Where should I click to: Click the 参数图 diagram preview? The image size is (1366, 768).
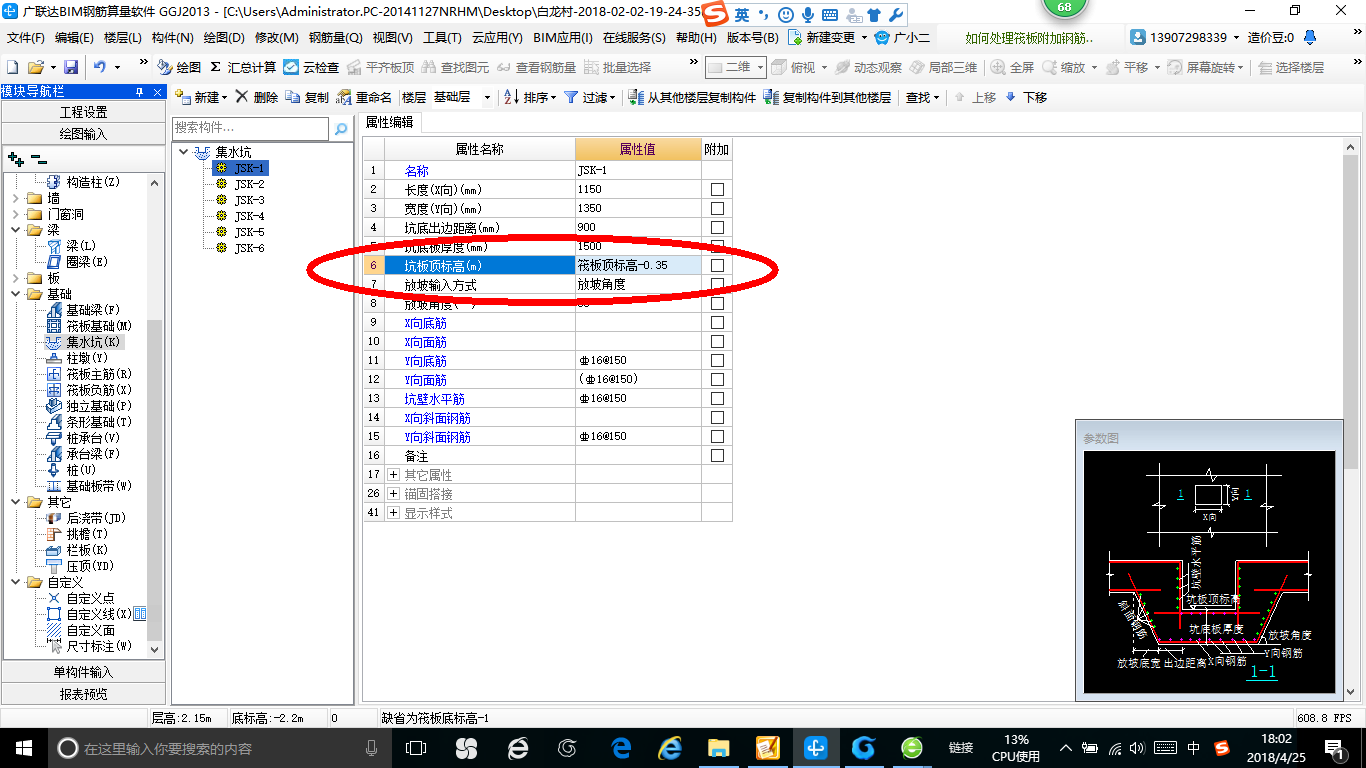point(1209,571)
